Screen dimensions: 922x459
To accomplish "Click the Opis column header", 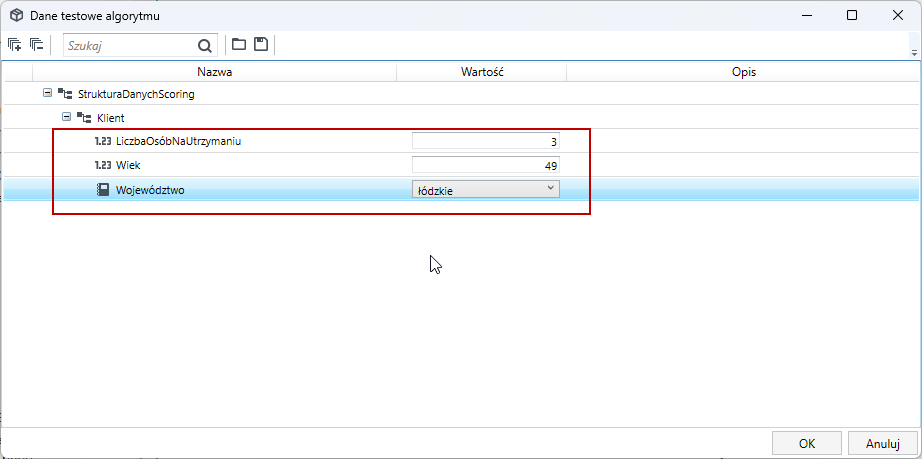I will click(x=744, y=72).
